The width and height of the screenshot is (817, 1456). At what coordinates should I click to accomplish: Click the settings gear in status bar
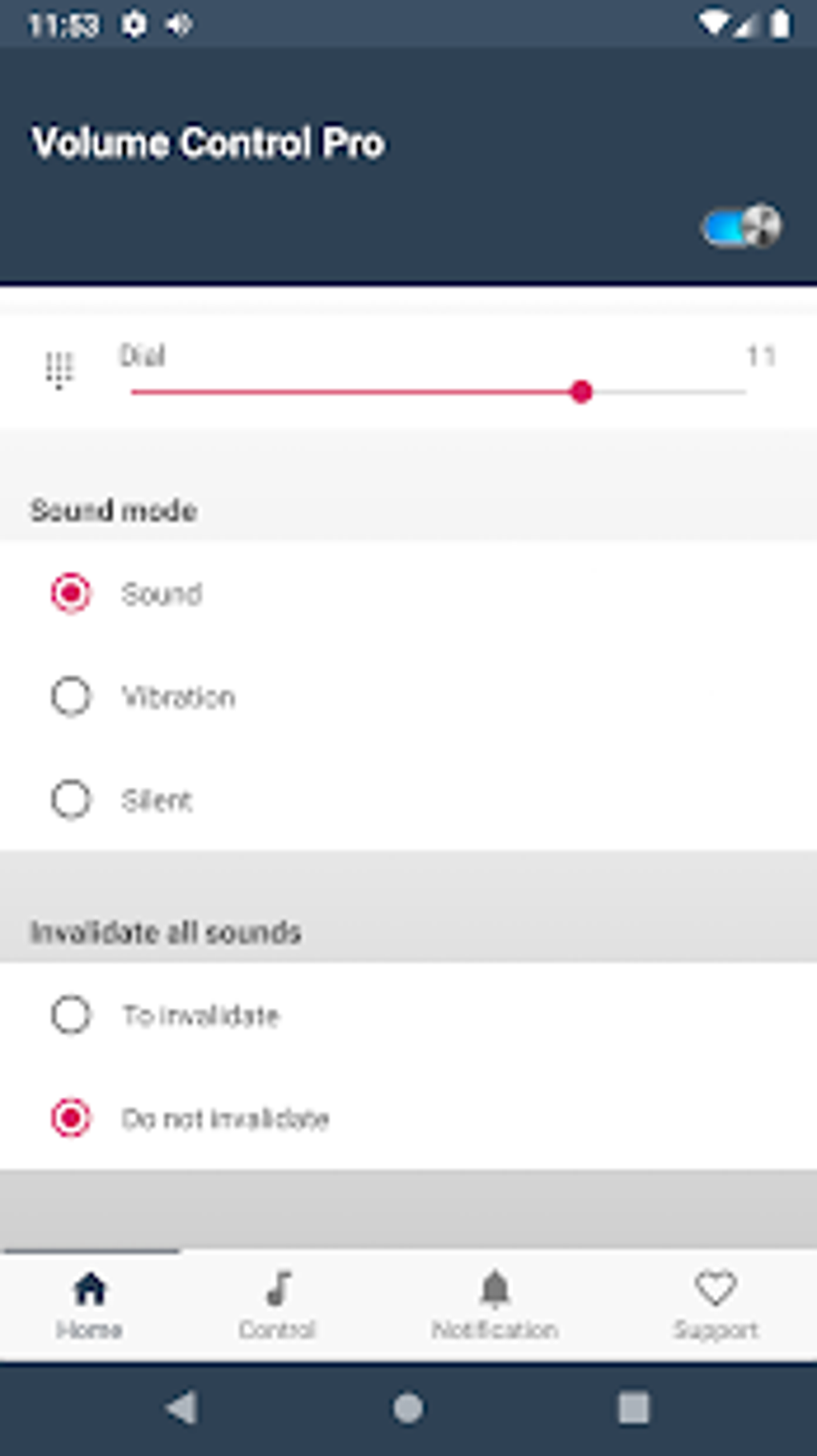pyautogui.click(x=134, y=25)
